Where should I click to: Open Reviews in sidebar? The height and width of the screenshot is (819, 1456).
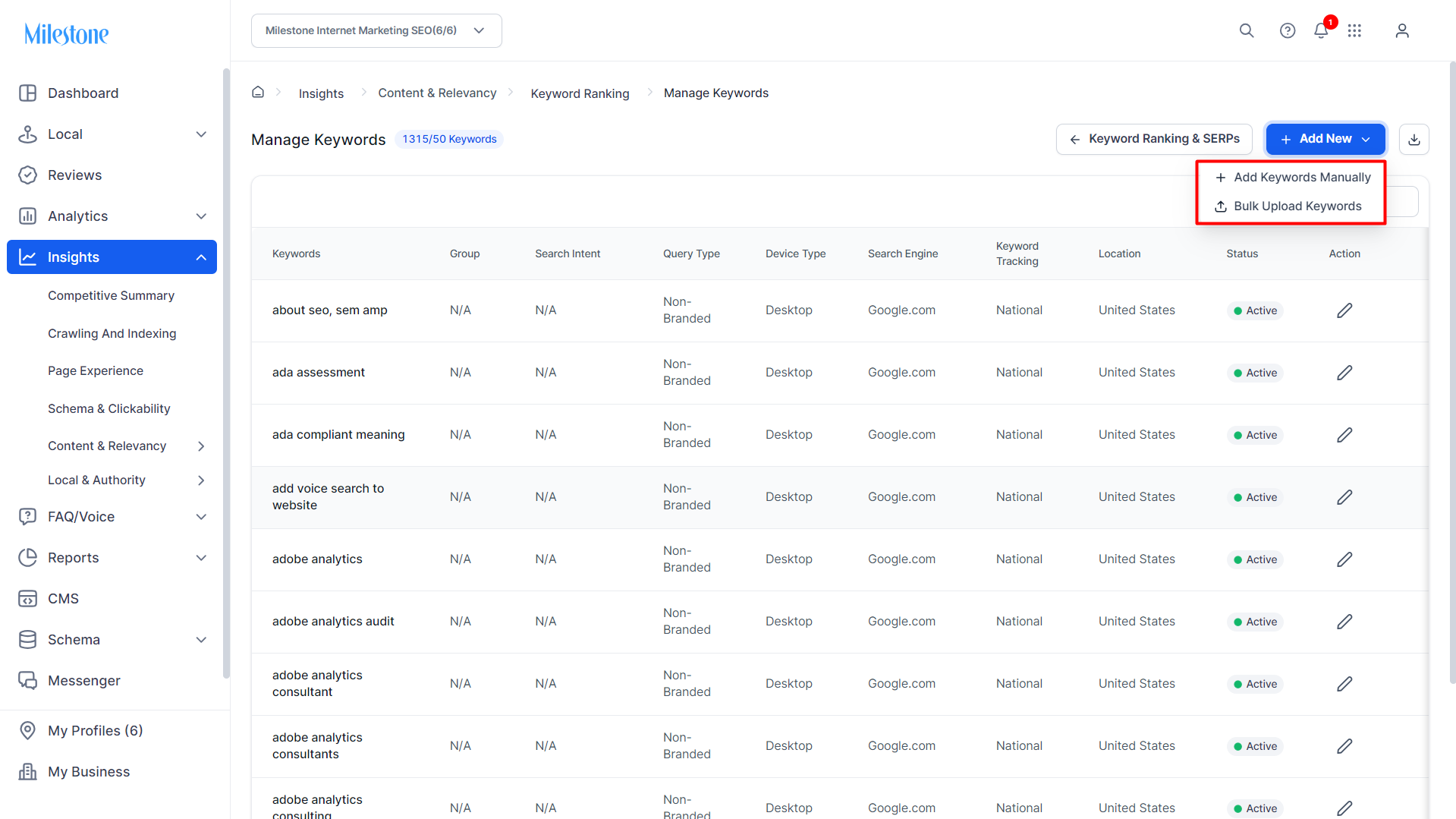click(x=112, y=175)
